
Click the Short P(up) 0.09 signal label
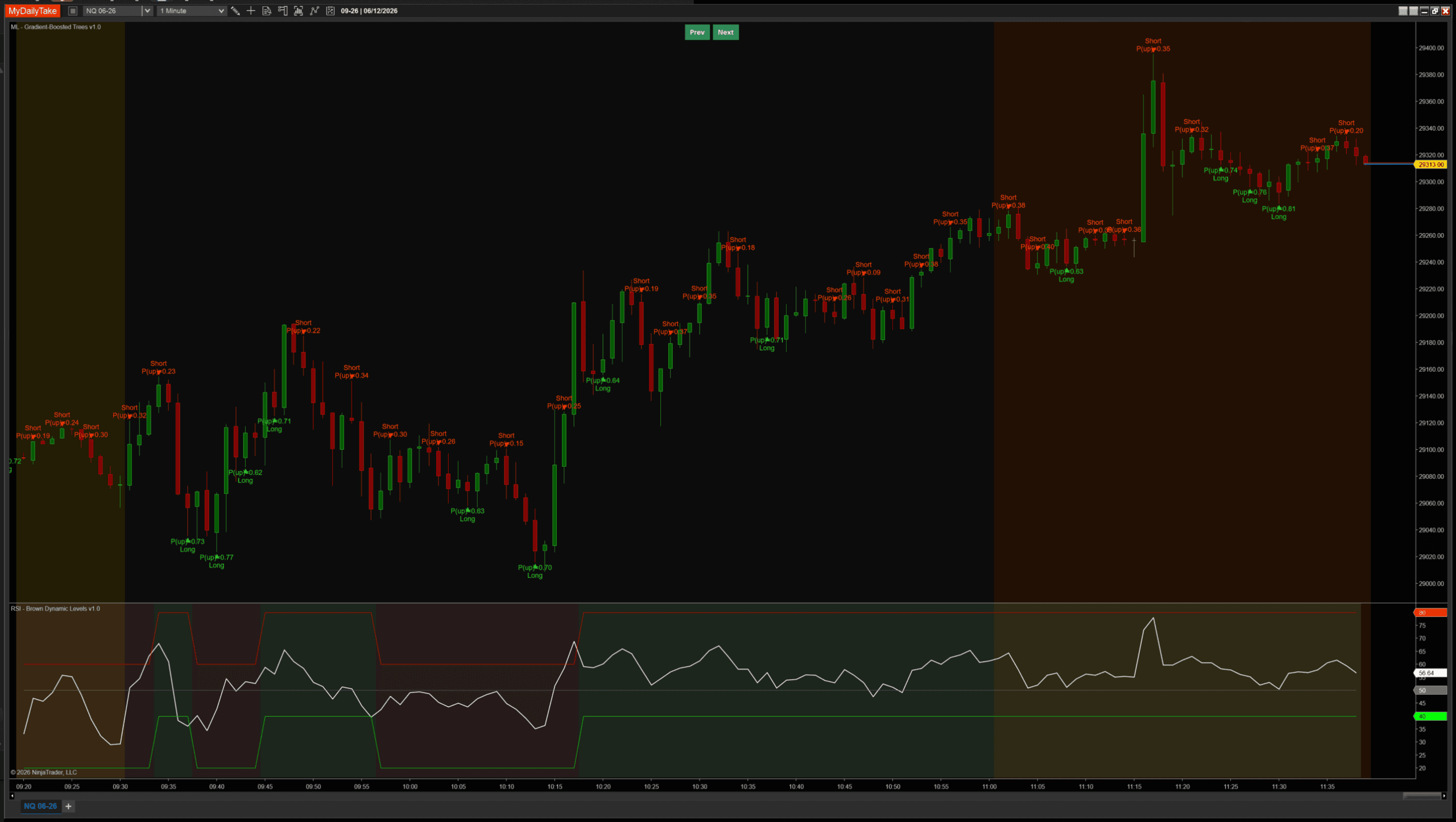(863, 268)
